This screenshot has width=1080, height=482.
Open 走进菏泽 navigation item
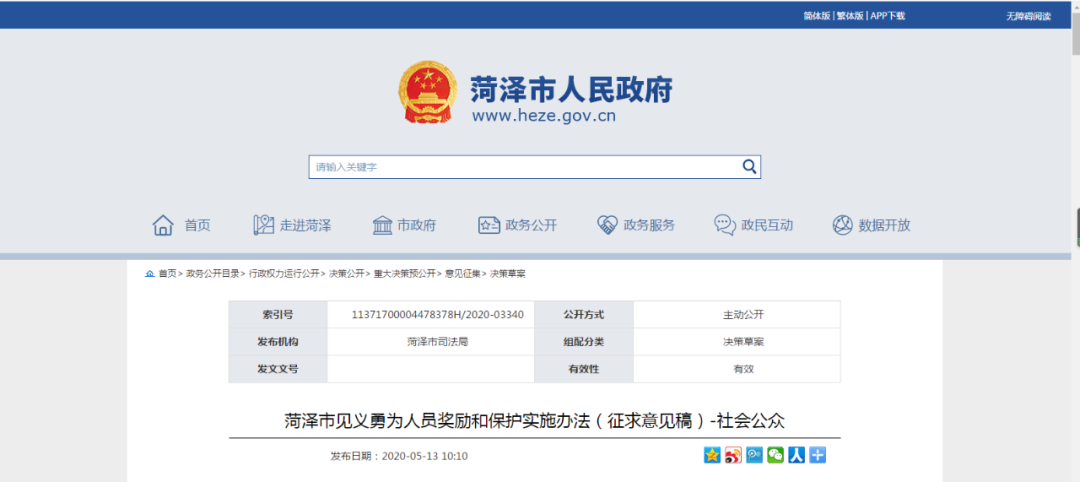click(x=292, y=225)
